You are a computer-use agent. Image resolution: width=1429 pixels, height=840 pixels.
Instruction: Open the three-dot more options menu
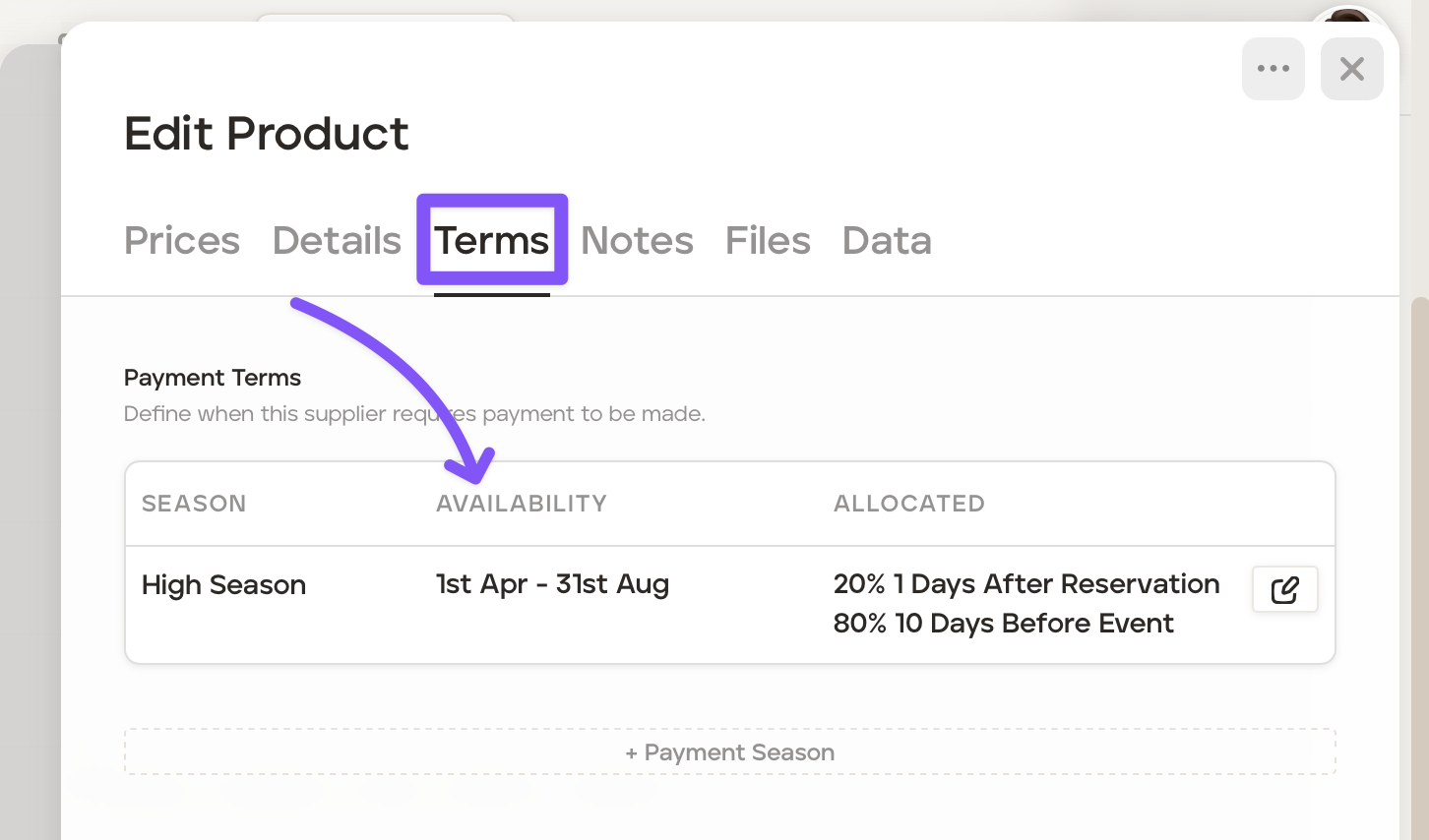[1273, 69]
